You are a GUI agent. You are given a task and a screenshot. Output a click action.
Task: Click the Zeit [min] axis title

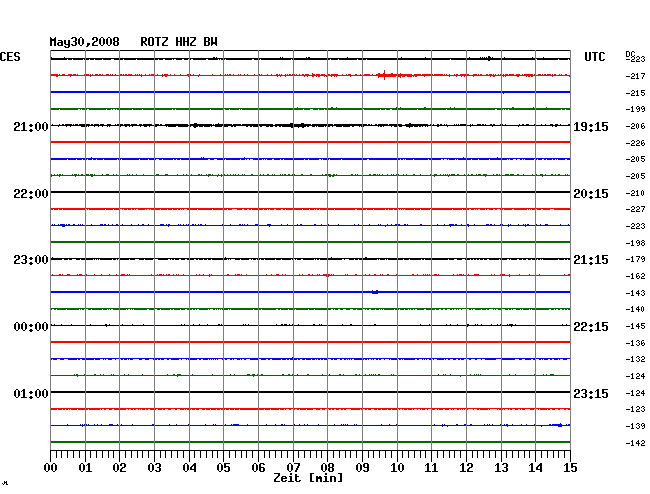(x=308, y=478)
